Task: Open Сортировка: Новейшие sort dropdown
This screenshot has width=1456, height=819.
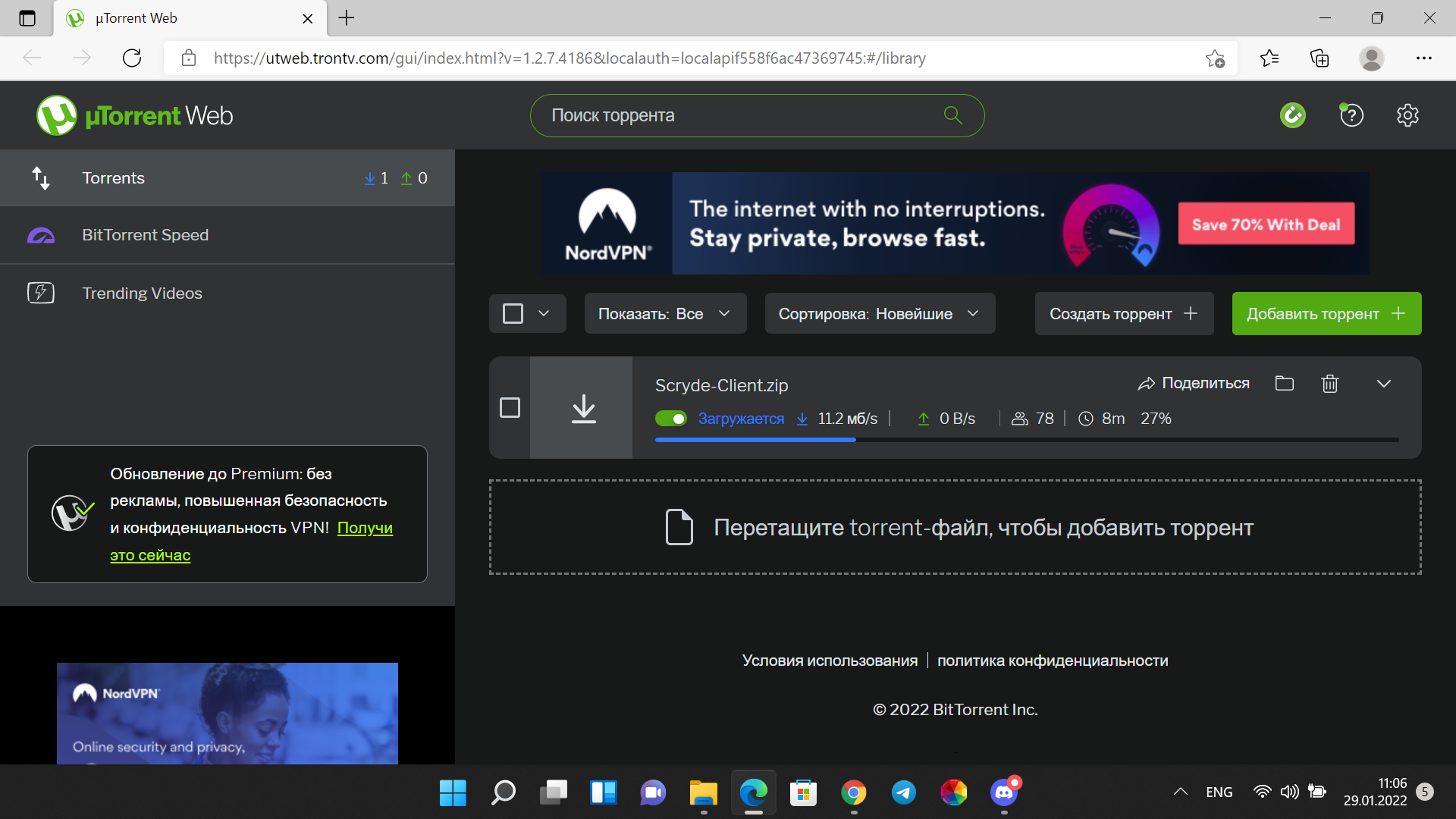Action: pyautogui.click(x=879, y=314)
